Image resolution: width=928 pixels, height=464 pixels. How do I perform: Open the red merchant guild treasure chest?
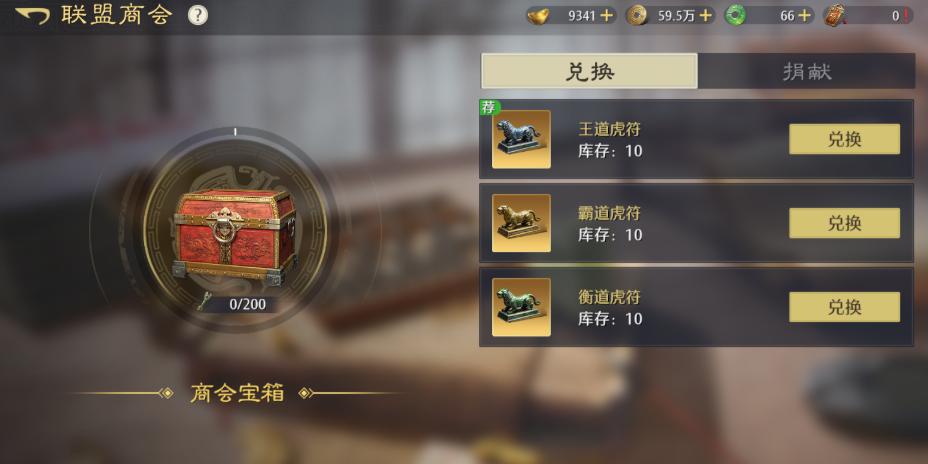pos(235,236)
